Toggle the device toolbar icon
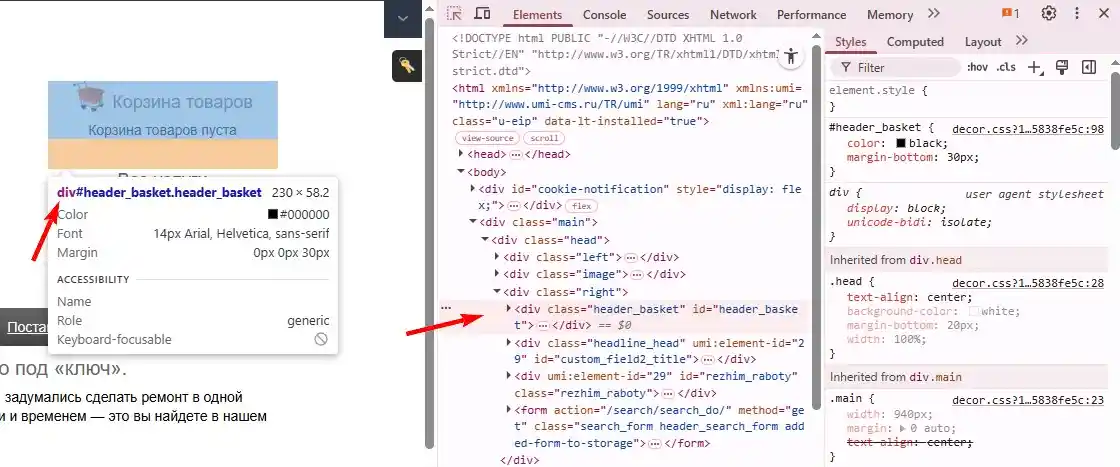This screenshot has height=467, width=1120. (x=482, y=14)
